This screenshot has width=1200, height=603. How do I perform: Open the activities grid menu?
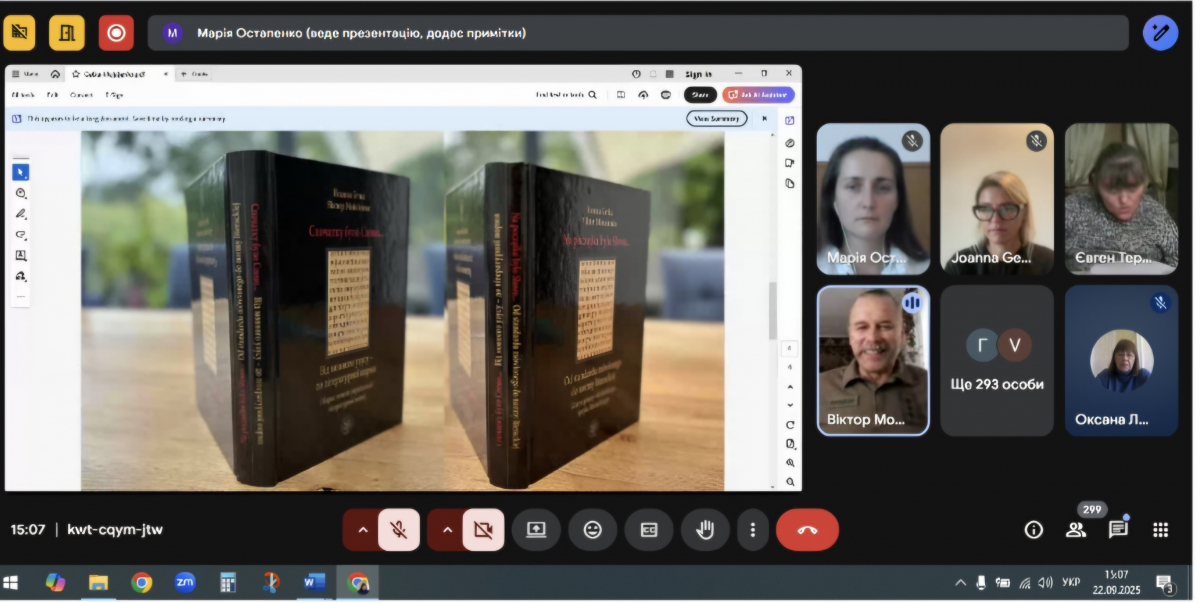pyautogui.click(x=1160, y=530)
